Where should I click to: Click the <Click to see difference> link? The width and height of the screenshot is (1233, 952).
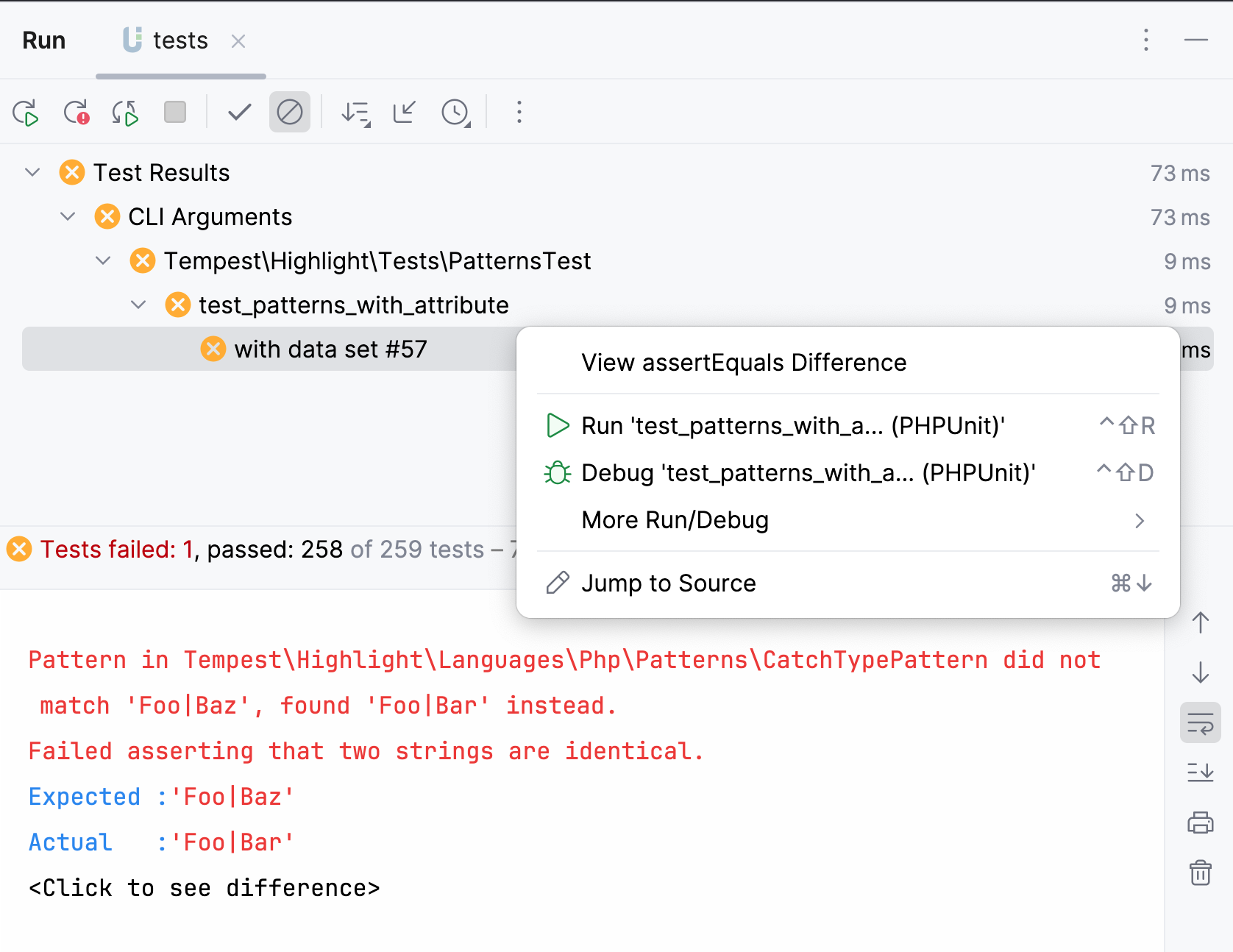click(x=204, y=888)
